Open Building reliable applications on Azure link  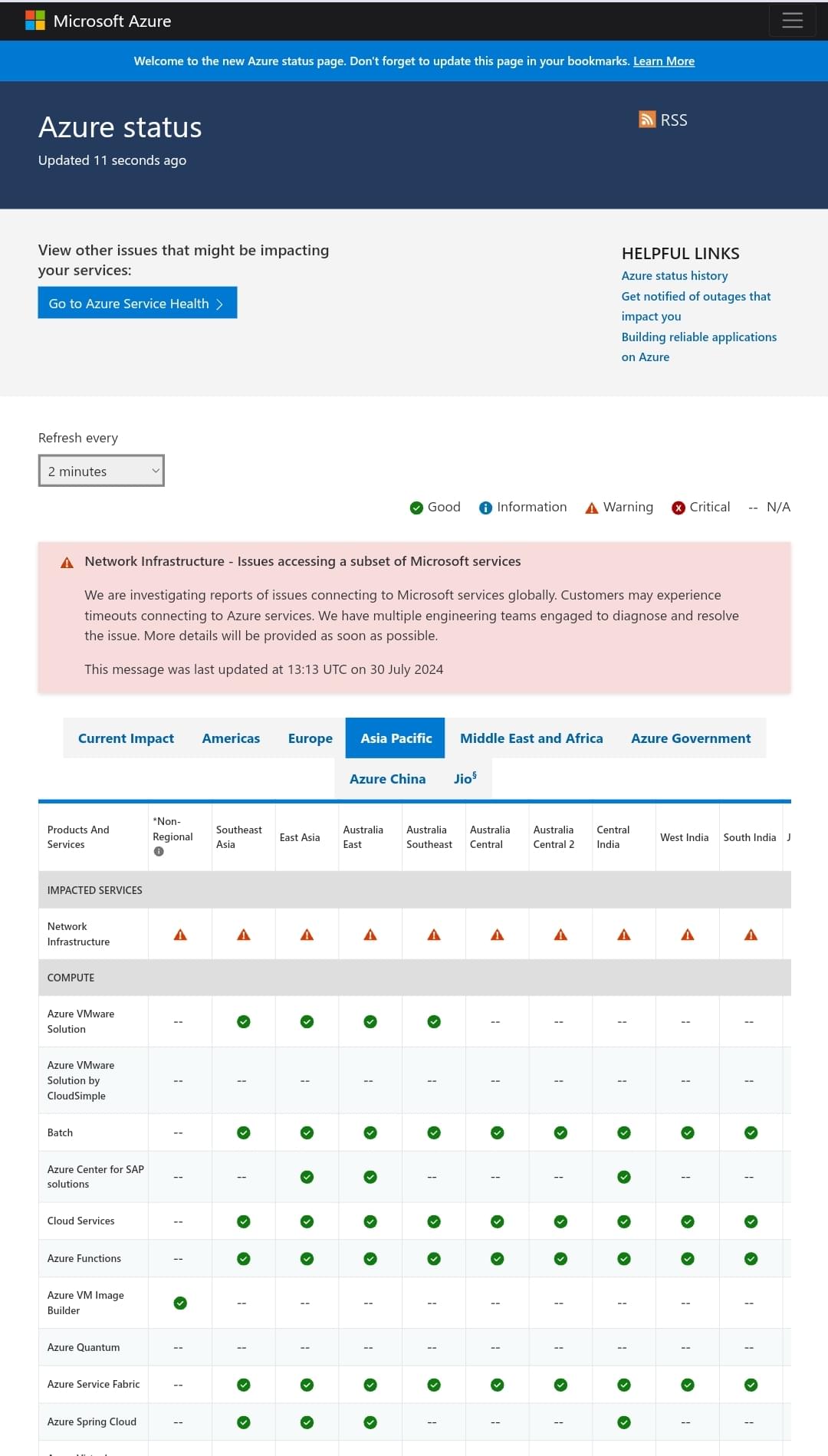[x=699, y=347]
